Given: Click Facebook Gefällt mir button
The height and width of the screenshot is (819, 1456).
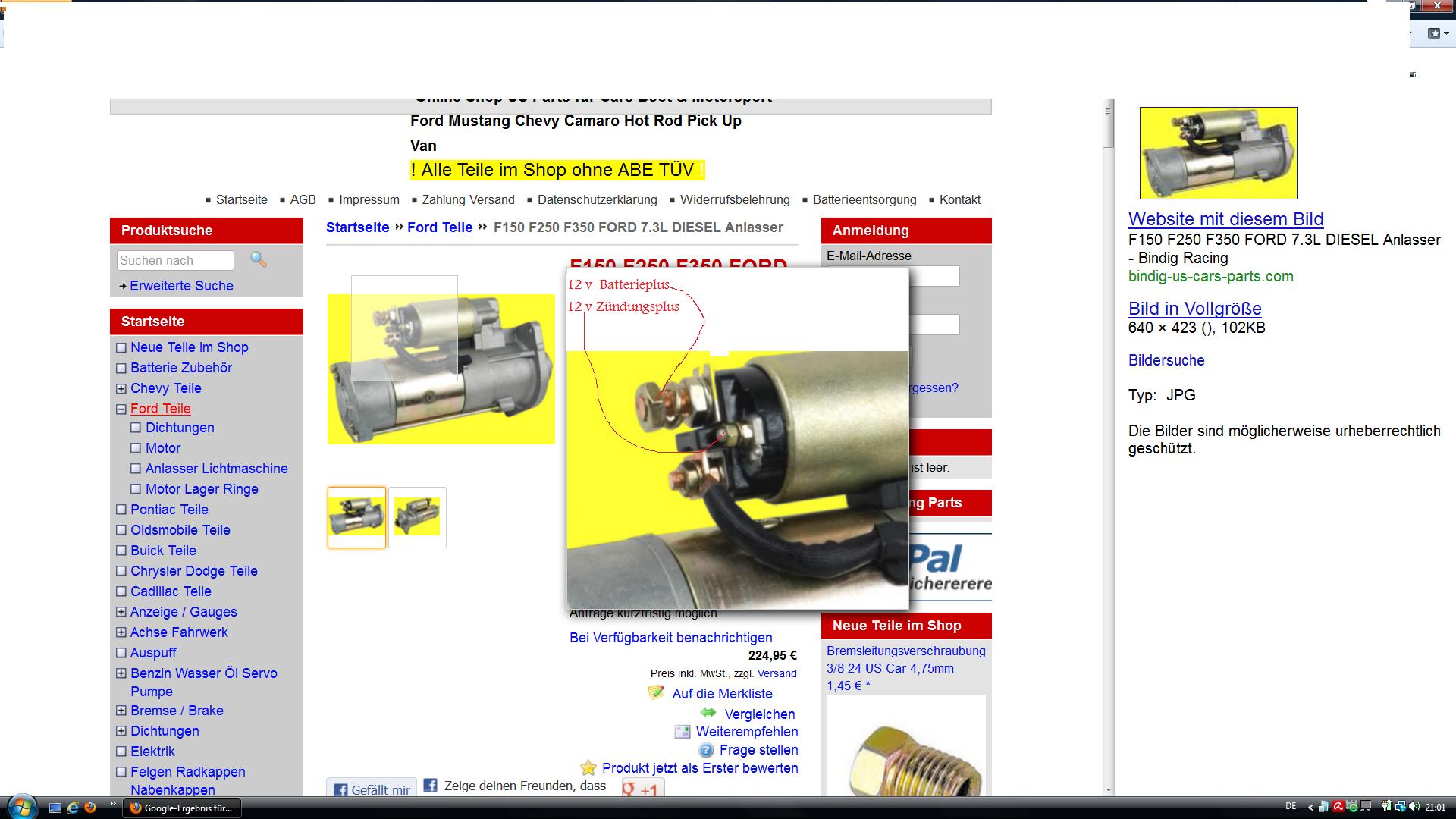Looking at the screenshot, I should 372,789.
